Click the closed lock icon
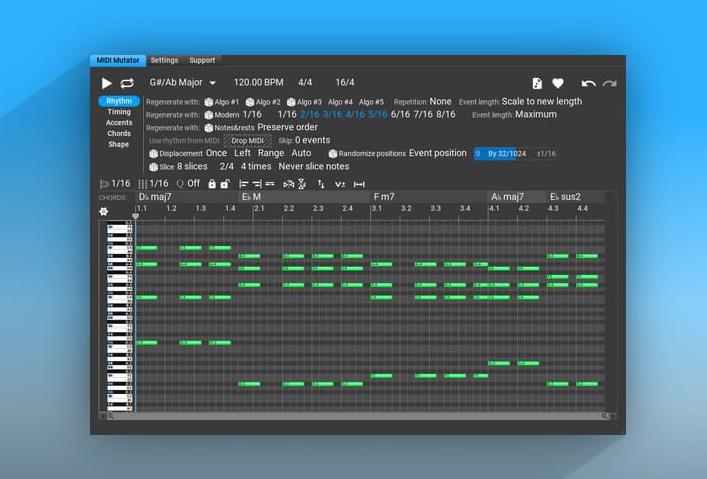Image resolution: width=707 pixels, height=479 pixels. pos(212,184)
